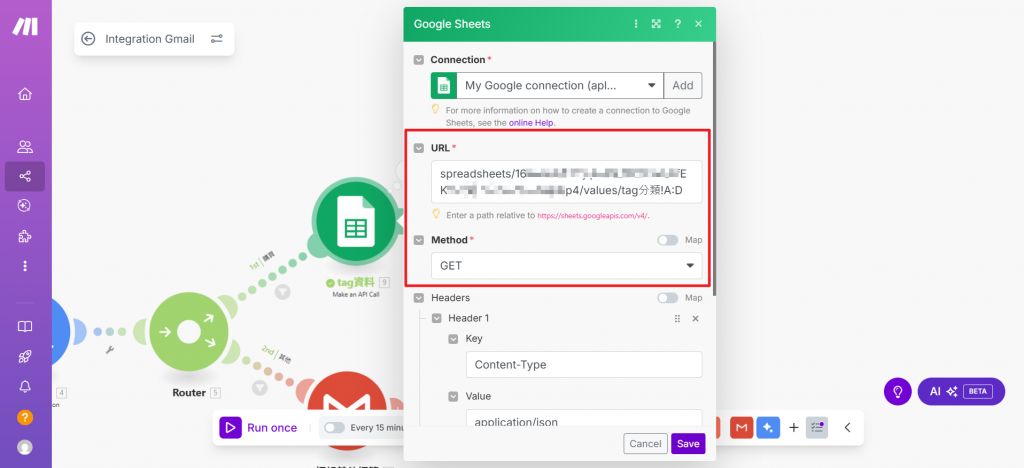The height and width of the screenshot is (468, 1024).
Task: Open the online Help link
Action: tap(532, 123)
